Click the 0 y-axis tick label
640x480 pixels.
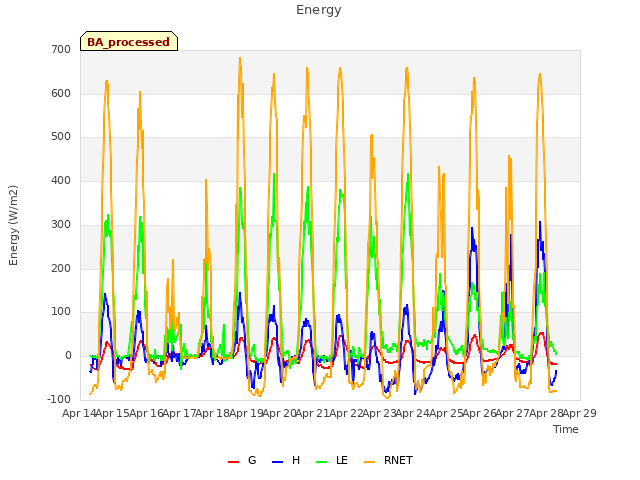pos(68,356)
